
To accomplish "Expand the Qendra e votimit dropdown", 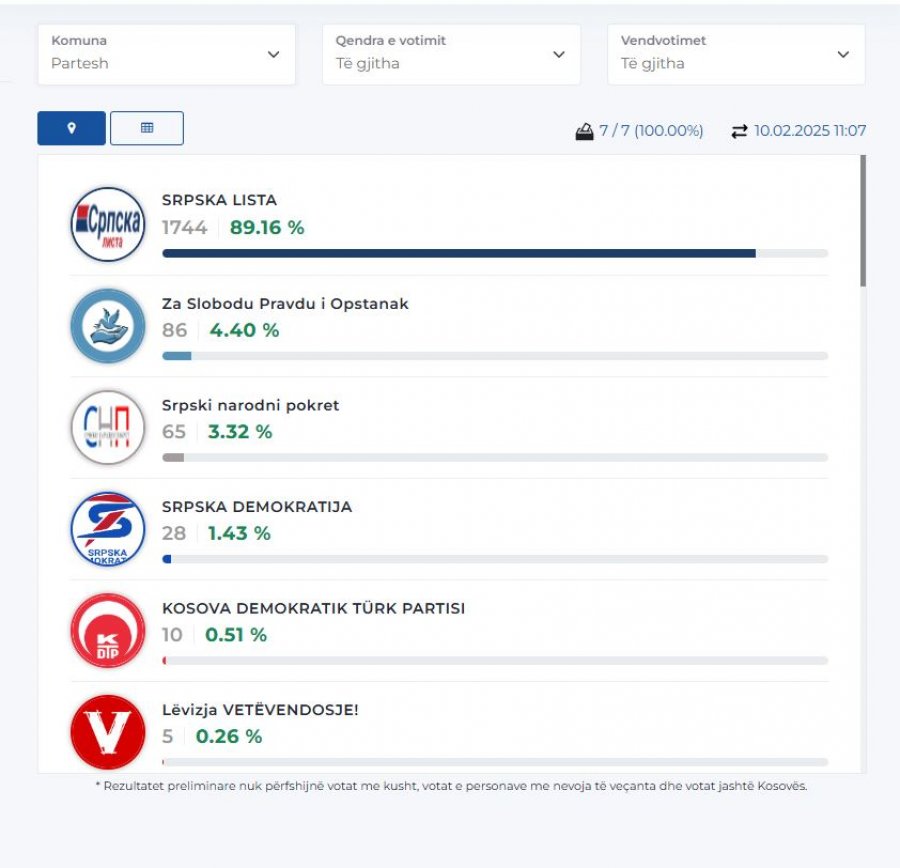I will pos(451,55).
